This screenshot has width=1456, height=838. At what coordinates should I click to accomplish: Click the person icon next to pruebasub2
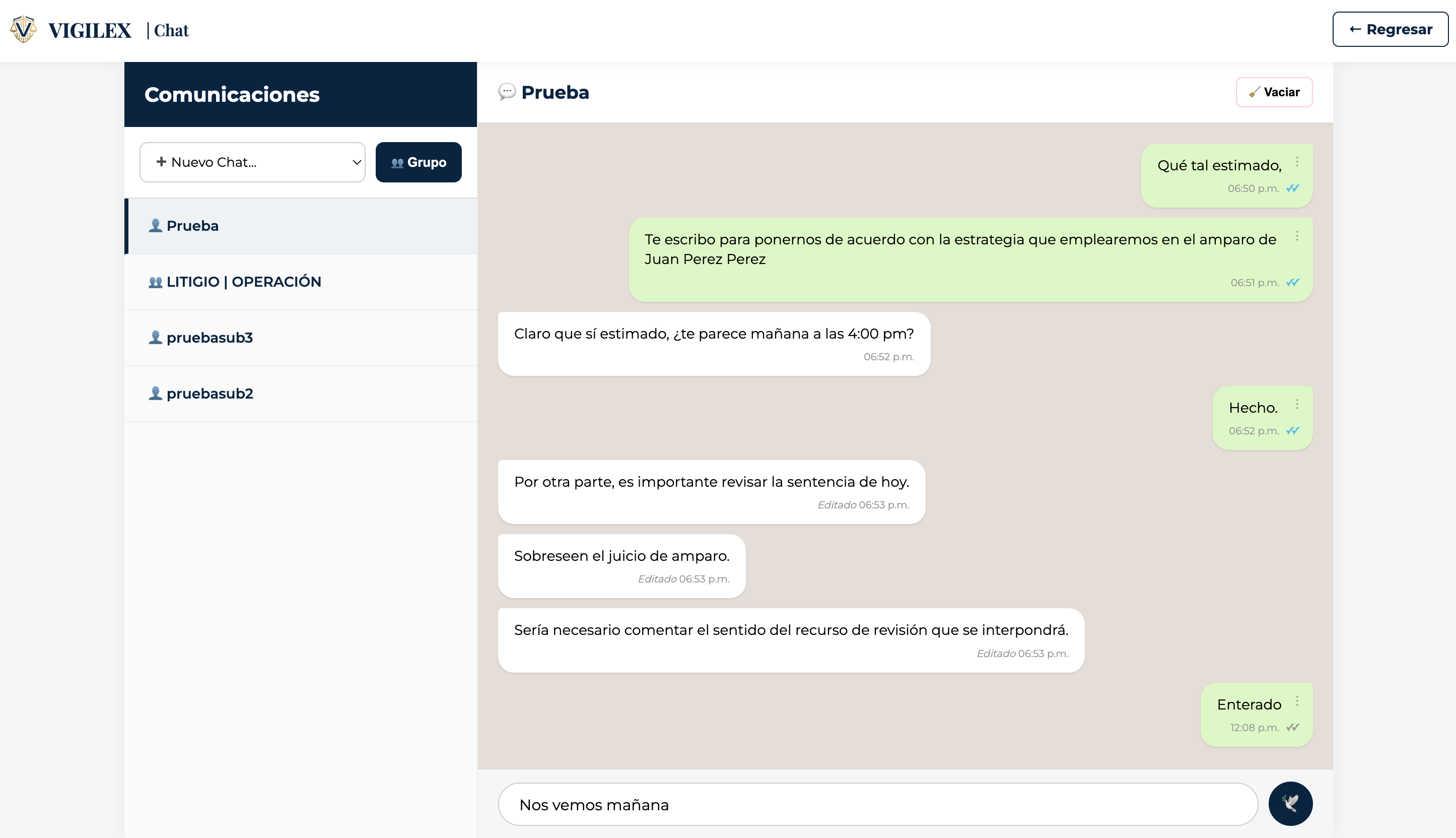point(155,394)
